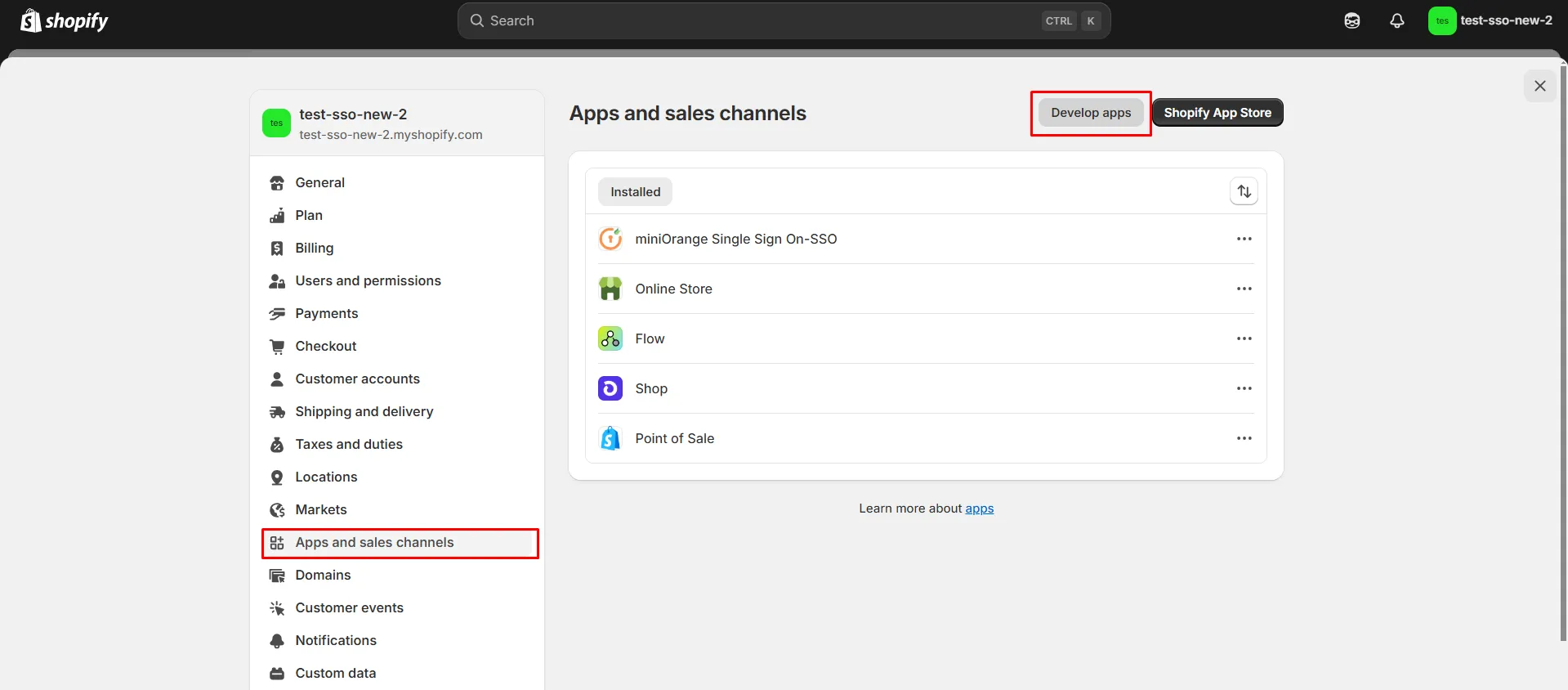Open the Online Store row text

673,289
